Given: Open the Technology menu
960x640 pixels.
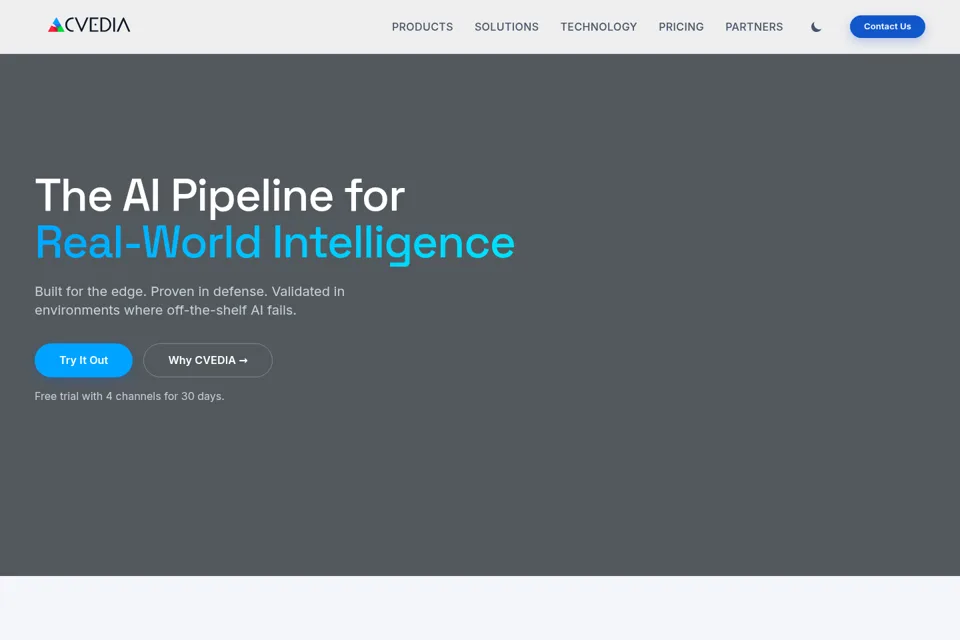Looking at the screenshot, I should pyautogui.click(x=599, y=27).
